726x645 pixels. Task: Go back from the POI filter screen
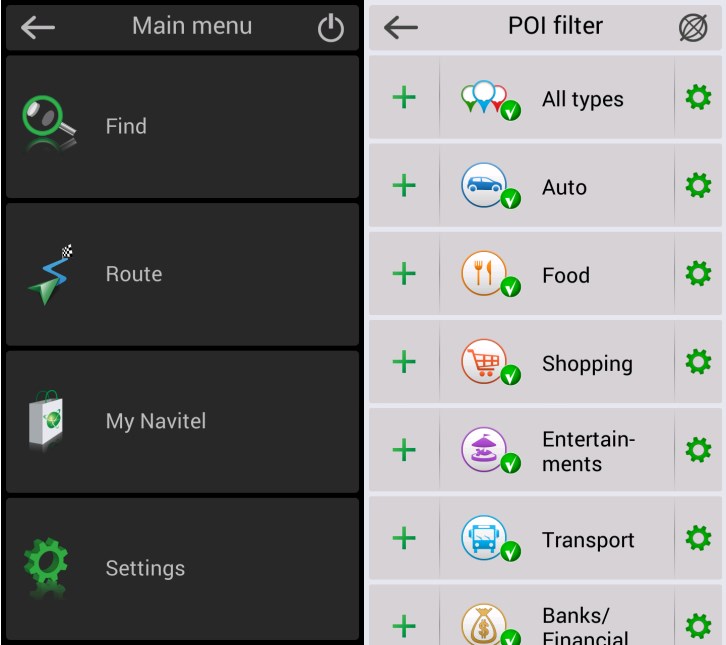pyautogui.click(x=401, y=27)
